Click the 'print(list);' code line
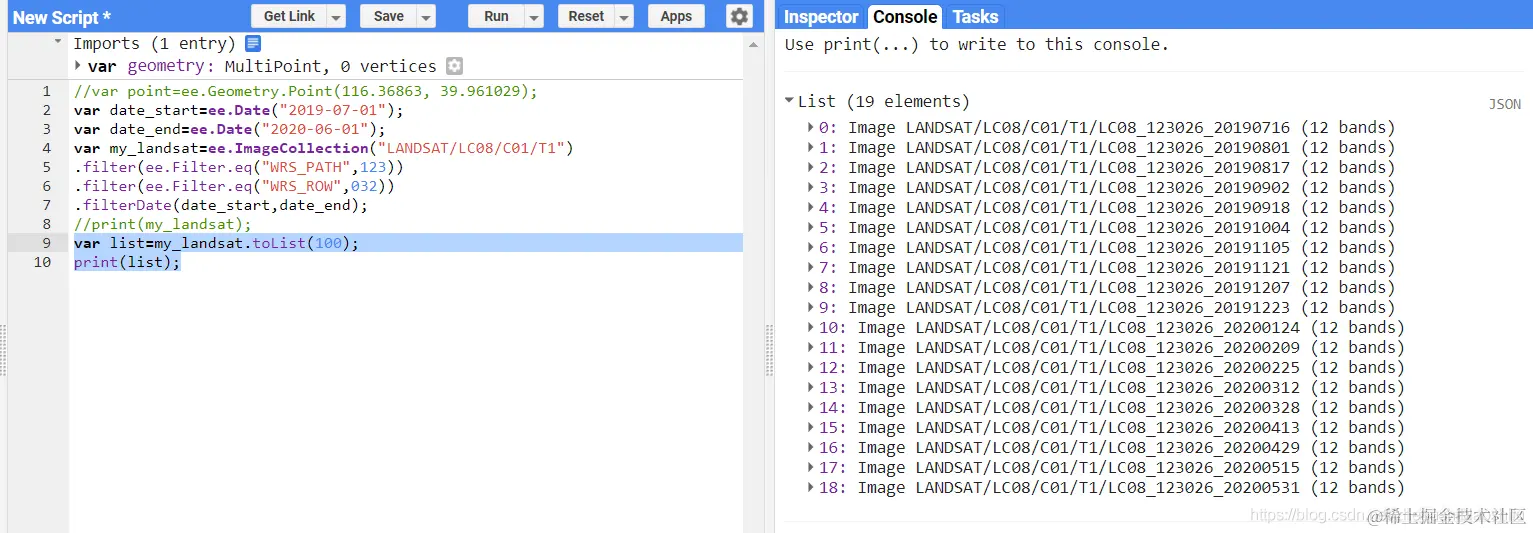The height and width of the screenshot is (533, 1533). pyautogui.click(x=127, y=262)
